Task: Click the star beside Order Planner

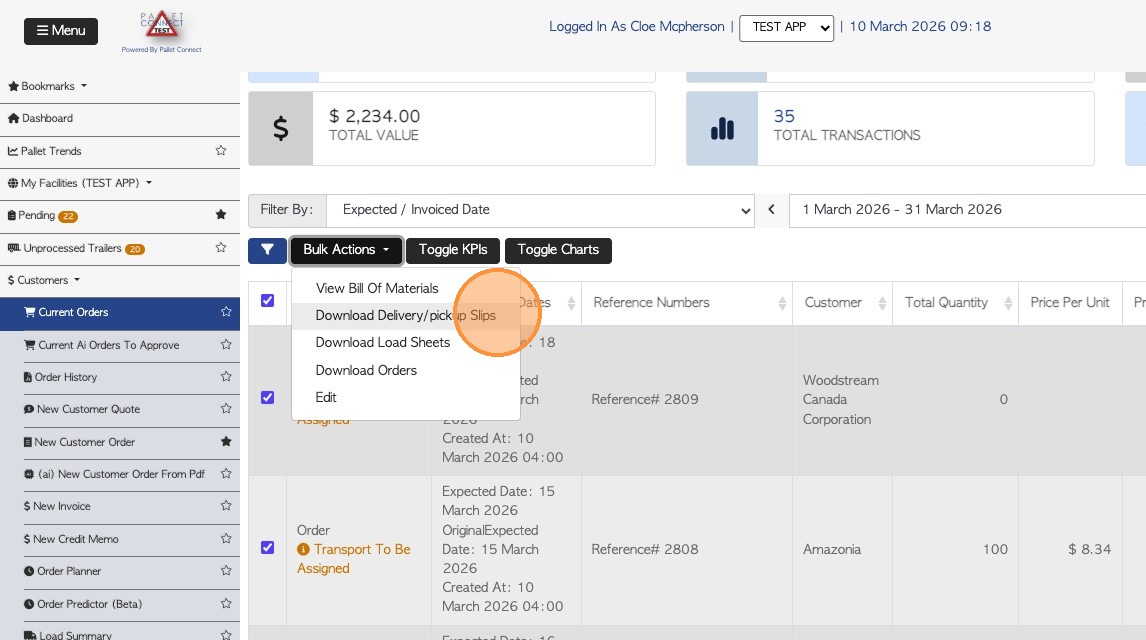Action: click(225, 571)
